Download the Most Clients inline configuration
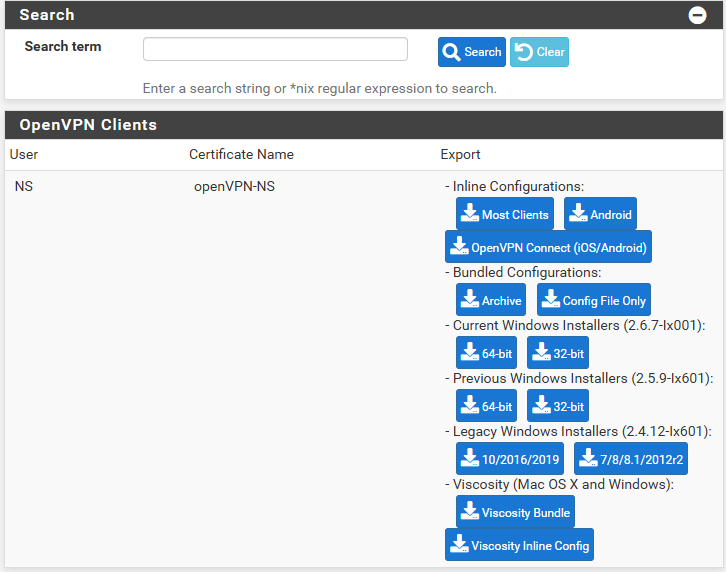This screenshot has width=726, height=572. [505, 214]
